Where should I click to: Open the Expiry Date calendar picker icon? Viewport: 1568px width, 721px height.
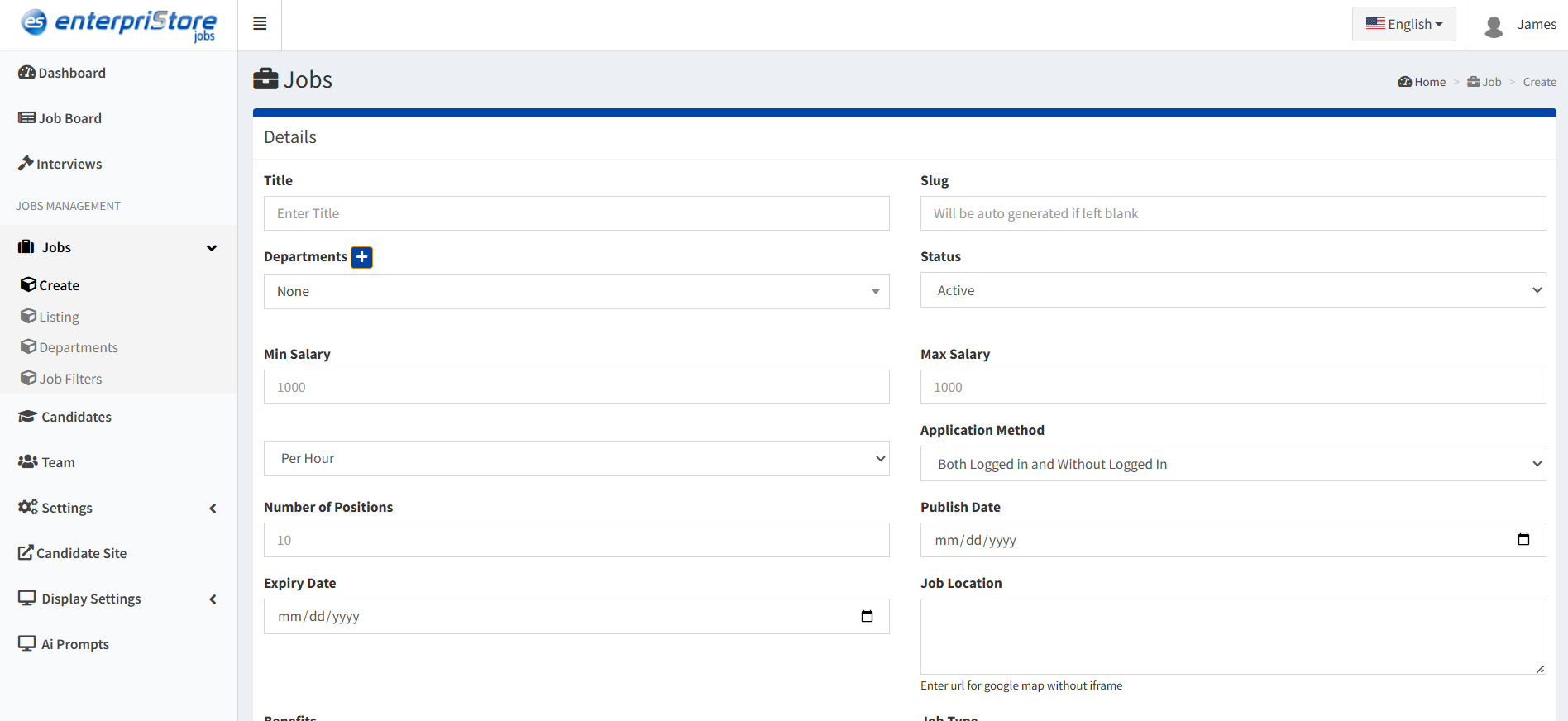[867, 616]
